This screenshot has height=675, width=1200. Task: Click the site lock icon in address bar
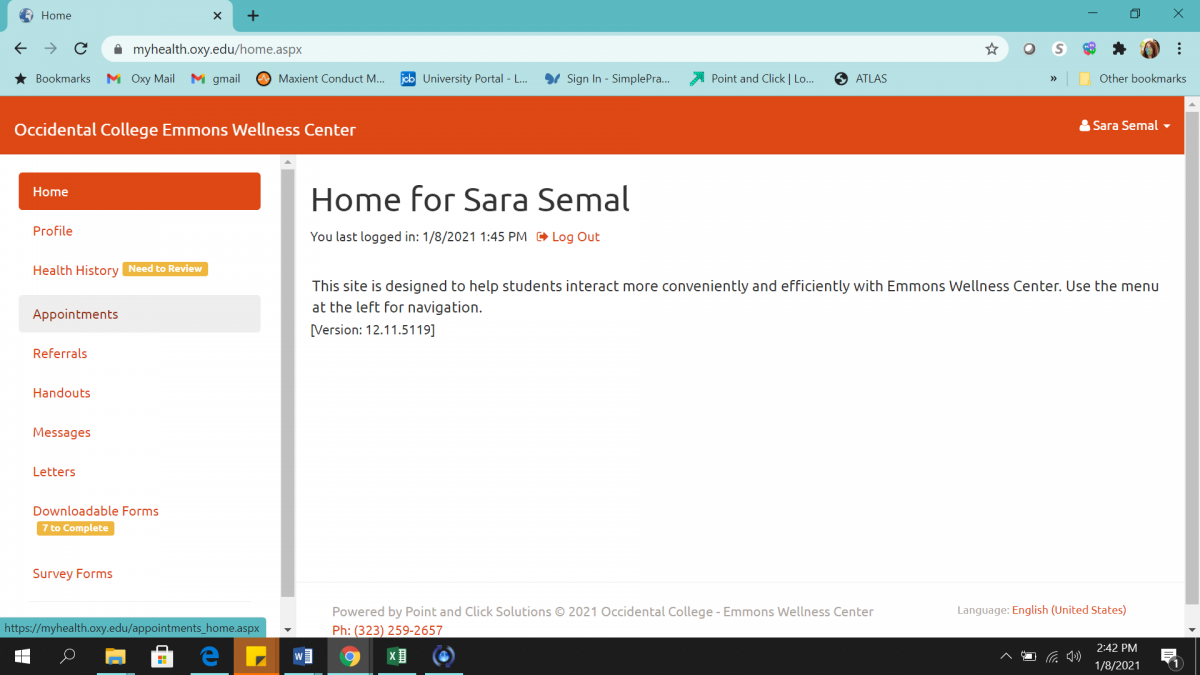[x=117, y=49]
